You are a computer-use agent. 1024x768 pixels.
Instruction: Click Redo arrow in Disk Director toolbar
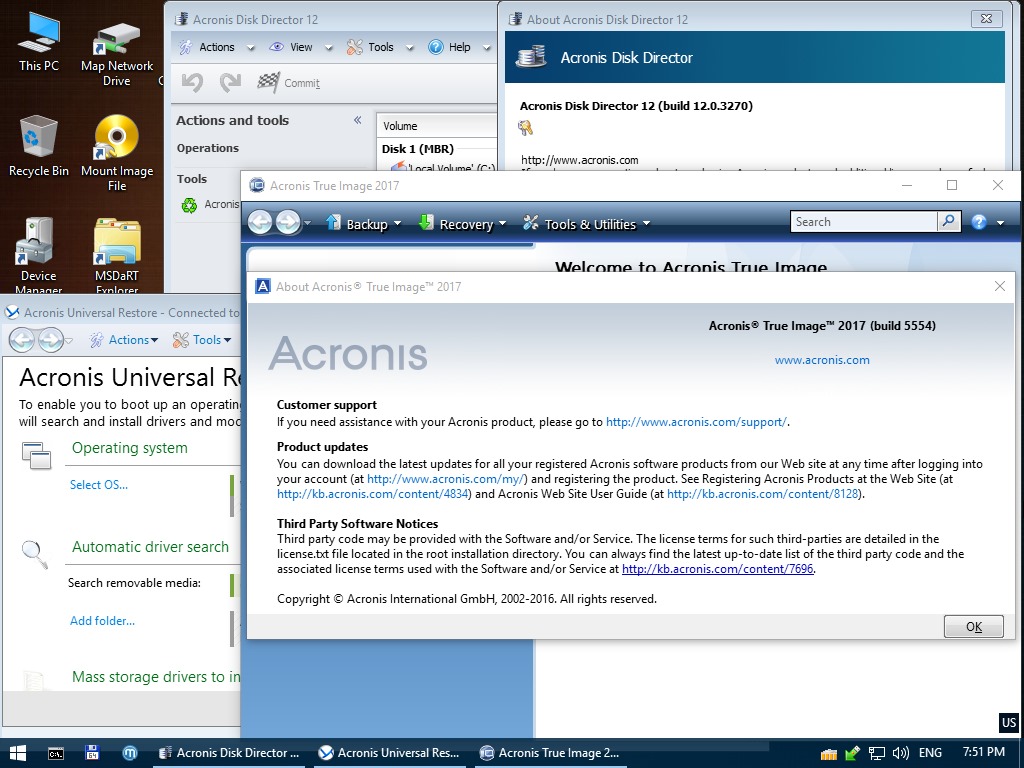point(230,82)
